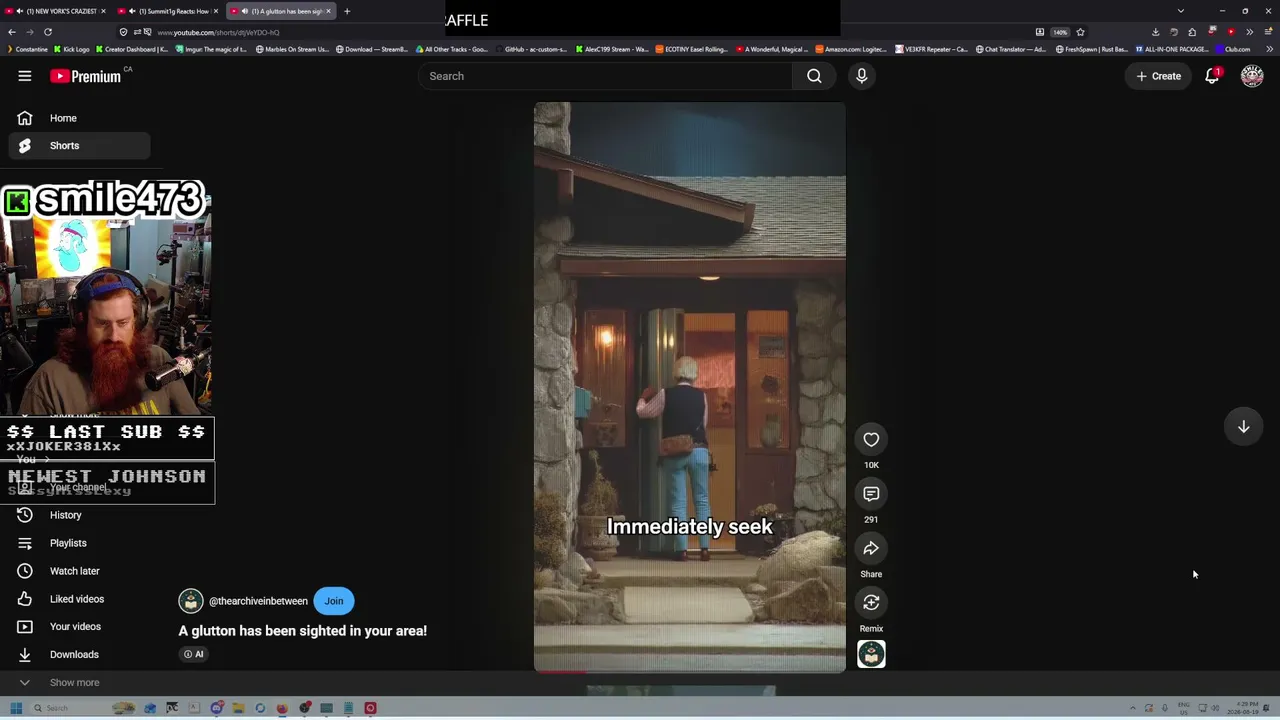
Task: Open Downloads in the sidebar
Action: (x=80, y=655)
